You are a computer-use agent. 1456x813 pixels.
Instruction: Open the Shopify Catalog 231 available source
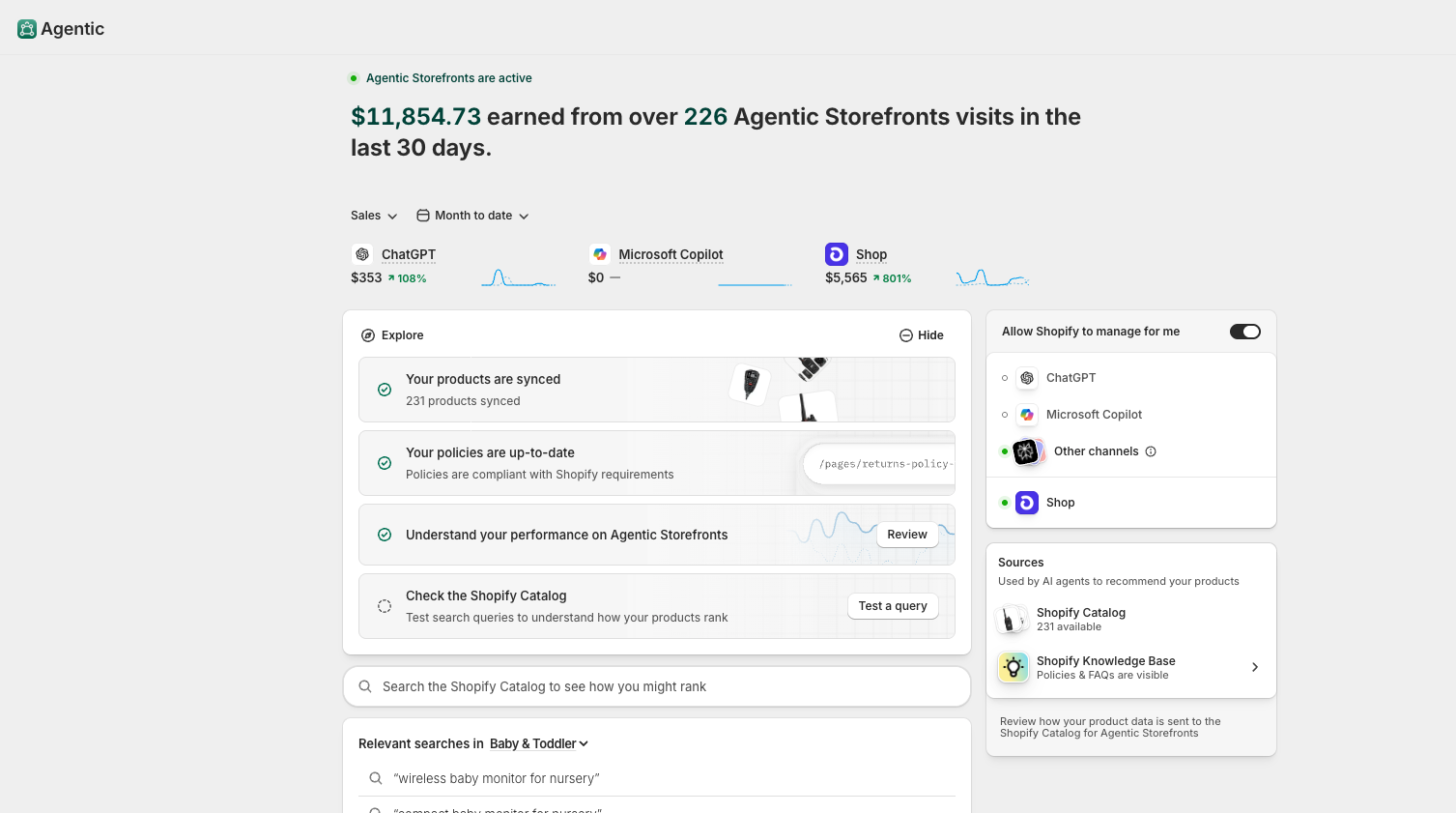(1131, 619)
